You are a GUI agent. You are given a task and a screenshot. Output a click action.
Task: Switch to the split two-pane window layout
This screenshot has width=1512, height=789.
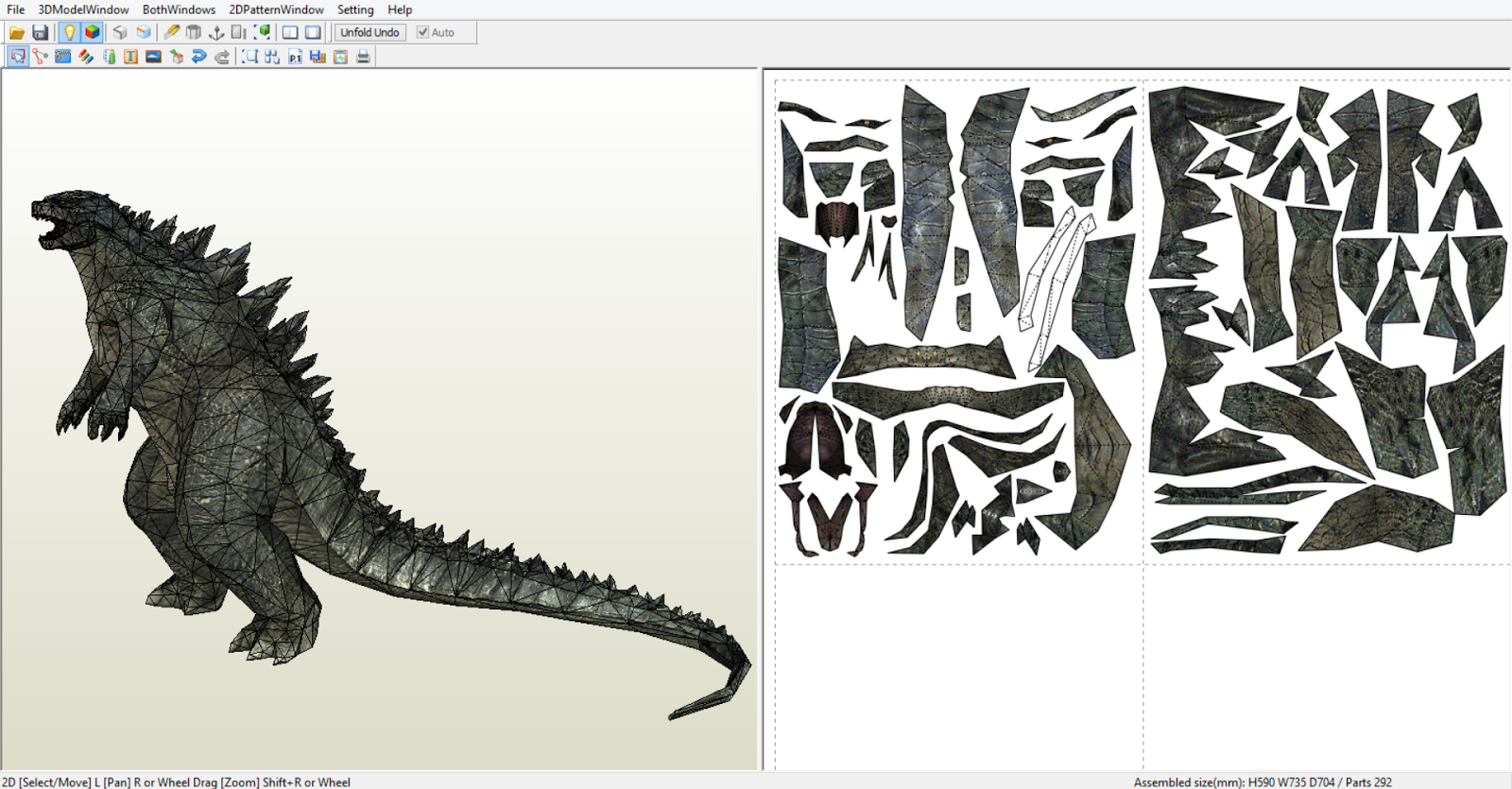(290, 32)
